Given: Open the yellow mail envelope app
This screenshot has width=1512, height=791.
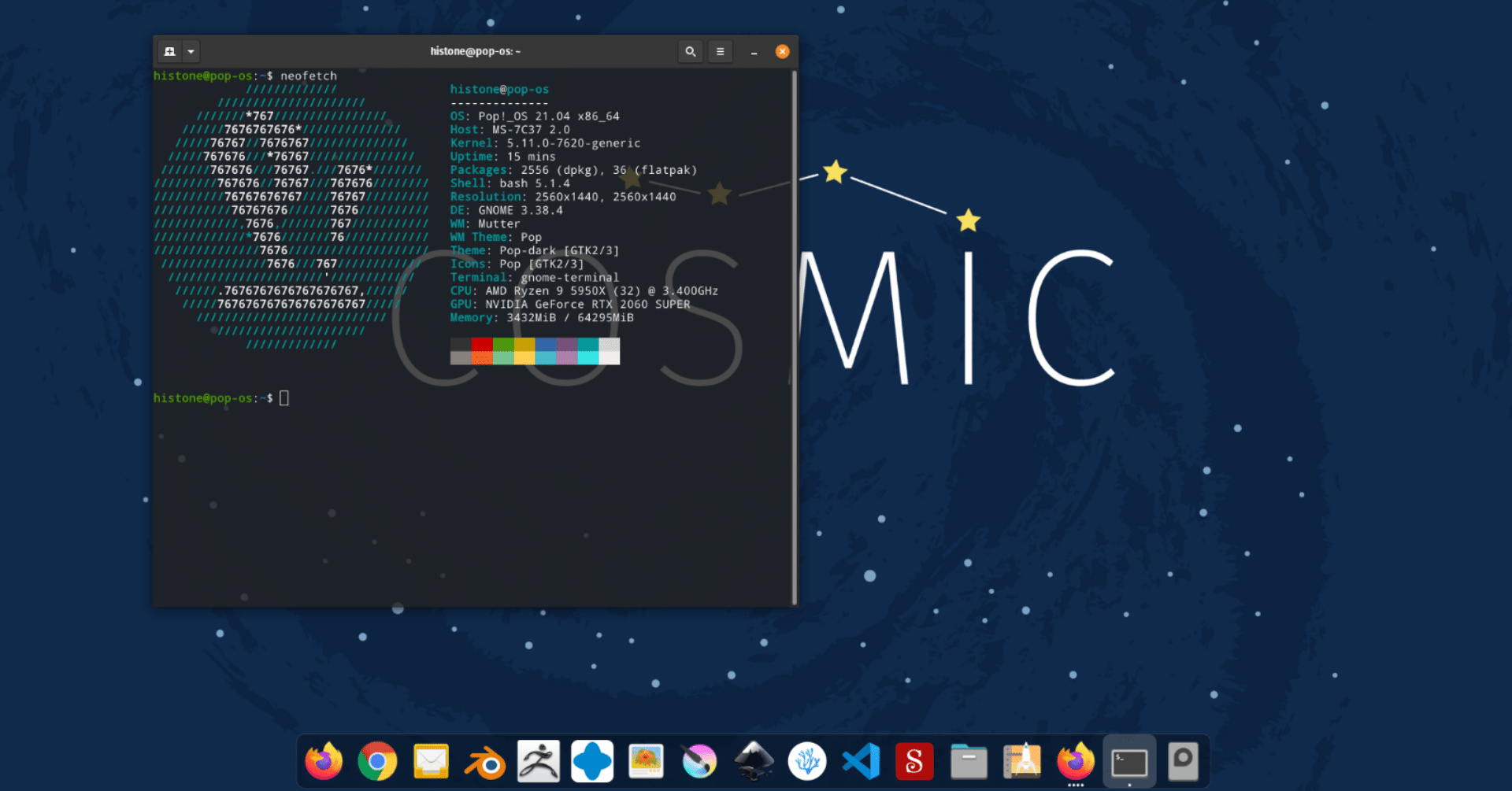Looking at the screenshot, I should tap(431, 761).
